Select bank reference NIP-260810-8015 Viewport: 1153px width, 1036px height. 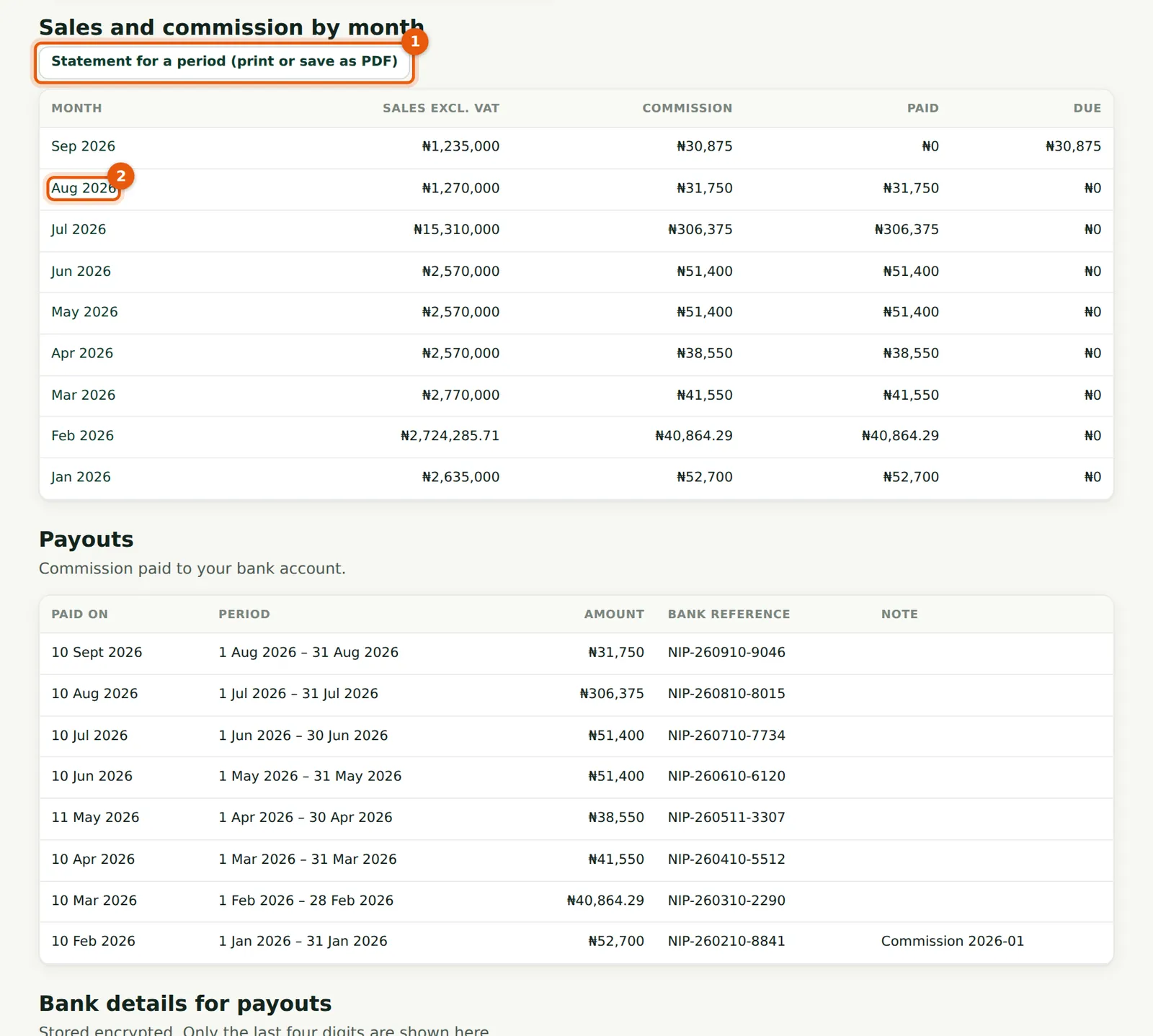point(726,694)
